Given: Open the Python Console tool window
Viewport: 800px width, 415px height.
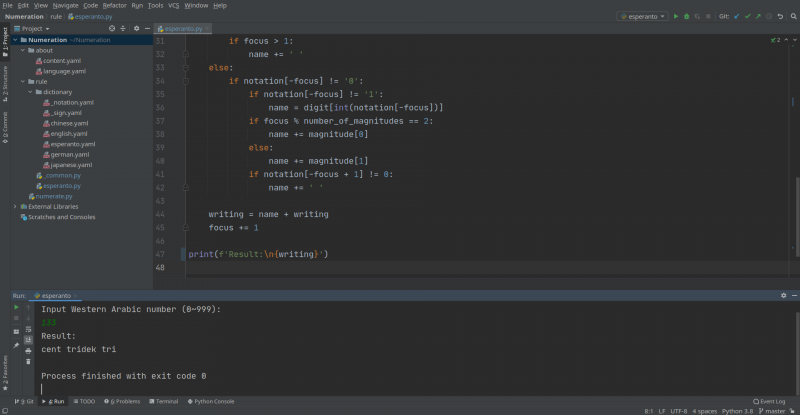Looking at the screenshot, I should [211, 402].
